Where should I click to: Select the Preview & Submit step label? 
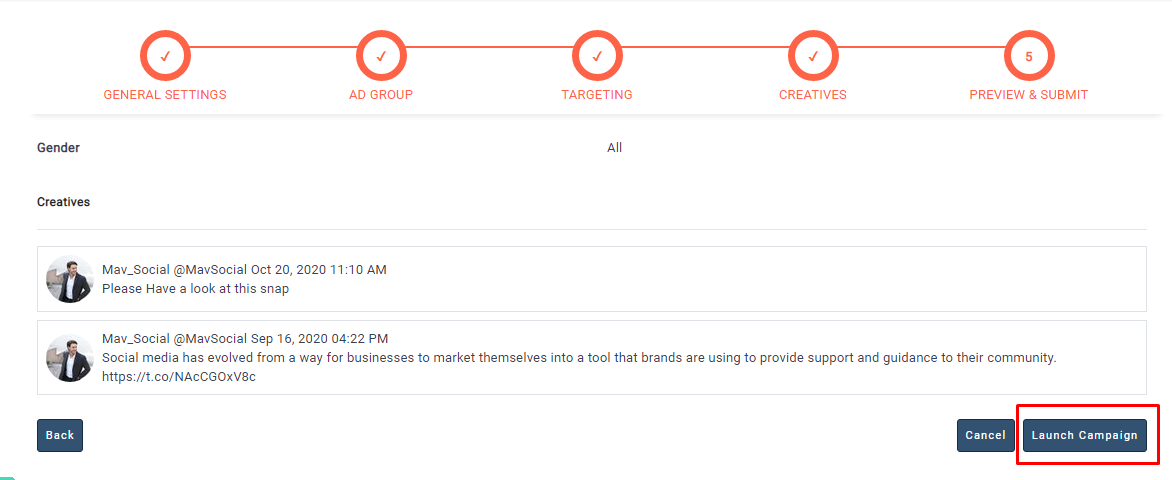[x=1029, y=95]
